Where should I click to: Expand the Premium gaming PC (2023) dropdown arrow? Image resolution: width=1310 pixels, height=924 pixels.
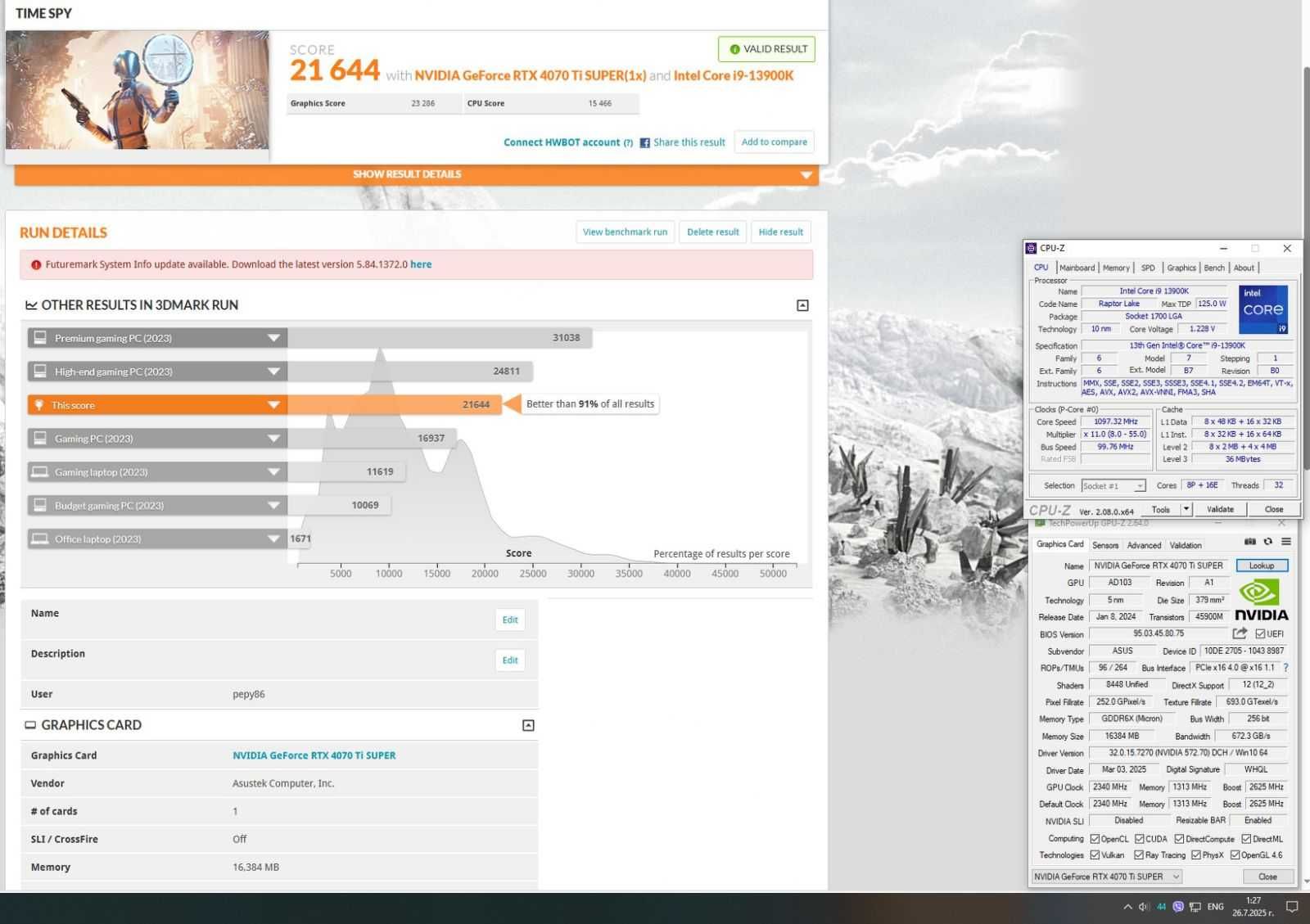(273, 338)
